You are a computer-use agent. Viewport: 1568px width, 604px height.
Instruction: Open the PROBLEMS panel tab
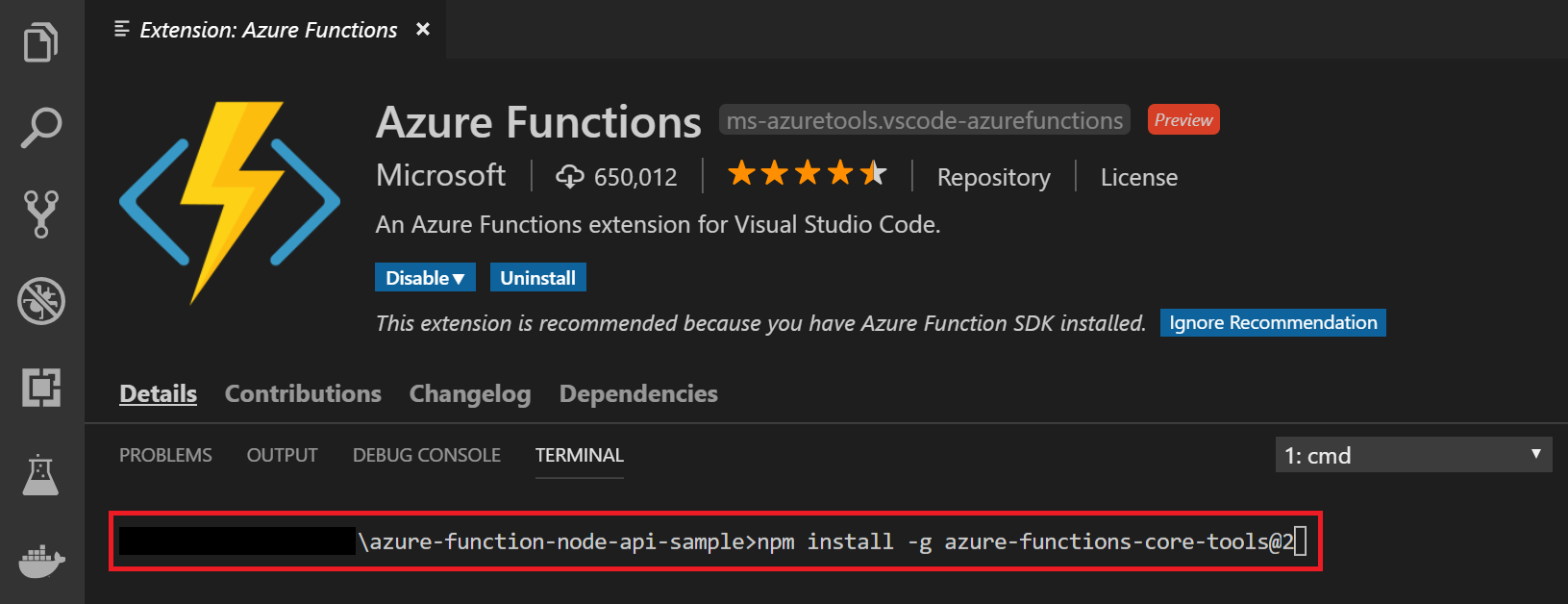[165, 455]
